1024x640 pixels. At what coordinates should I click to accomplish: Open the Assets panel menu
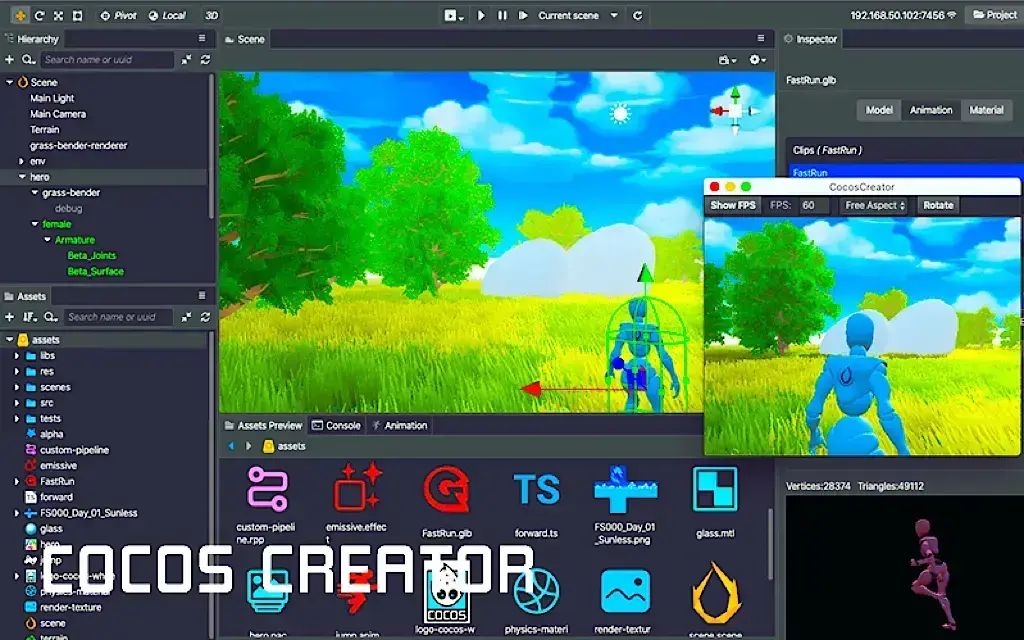click(x=202, y=295)
